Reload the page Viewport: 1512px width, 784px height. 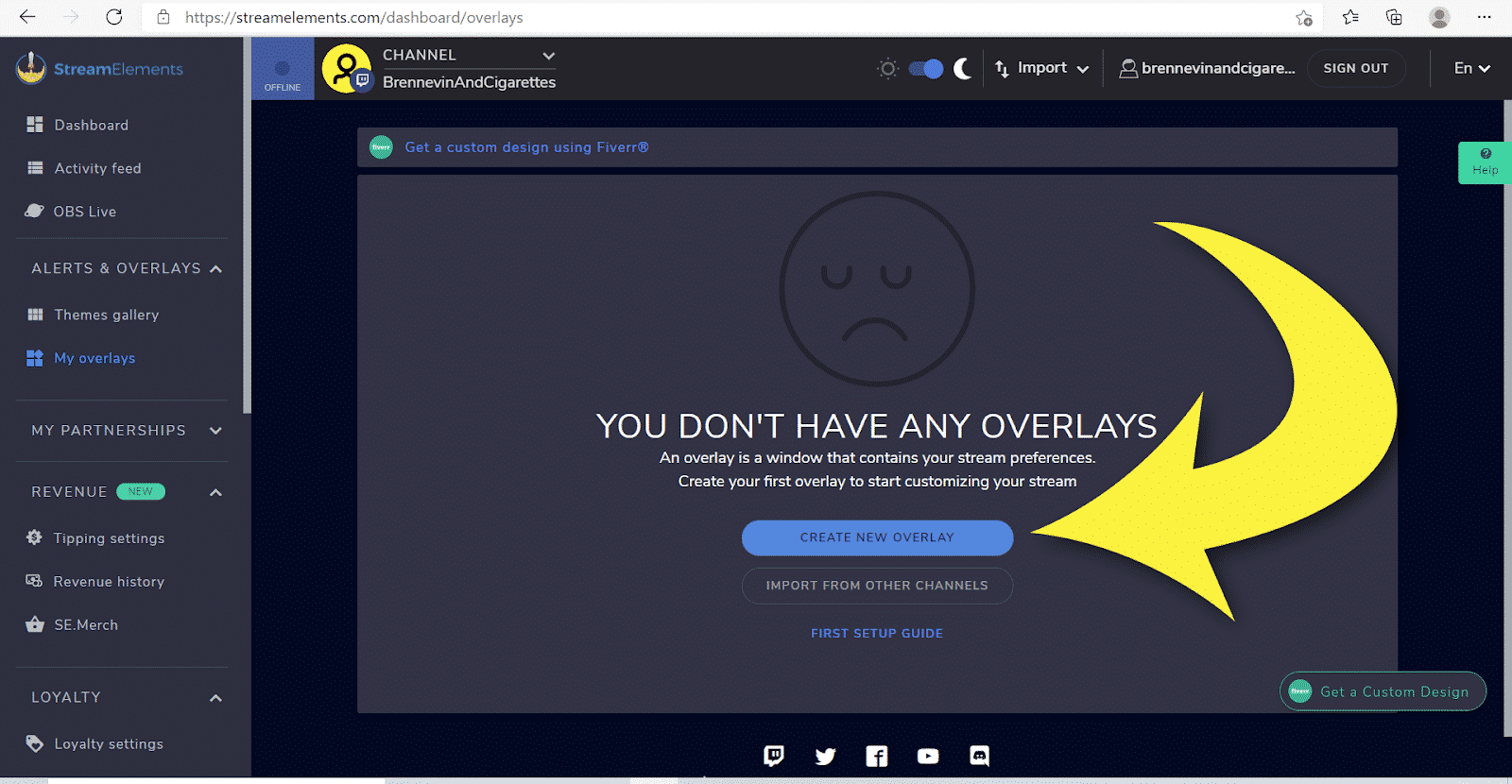click(114, 17)
